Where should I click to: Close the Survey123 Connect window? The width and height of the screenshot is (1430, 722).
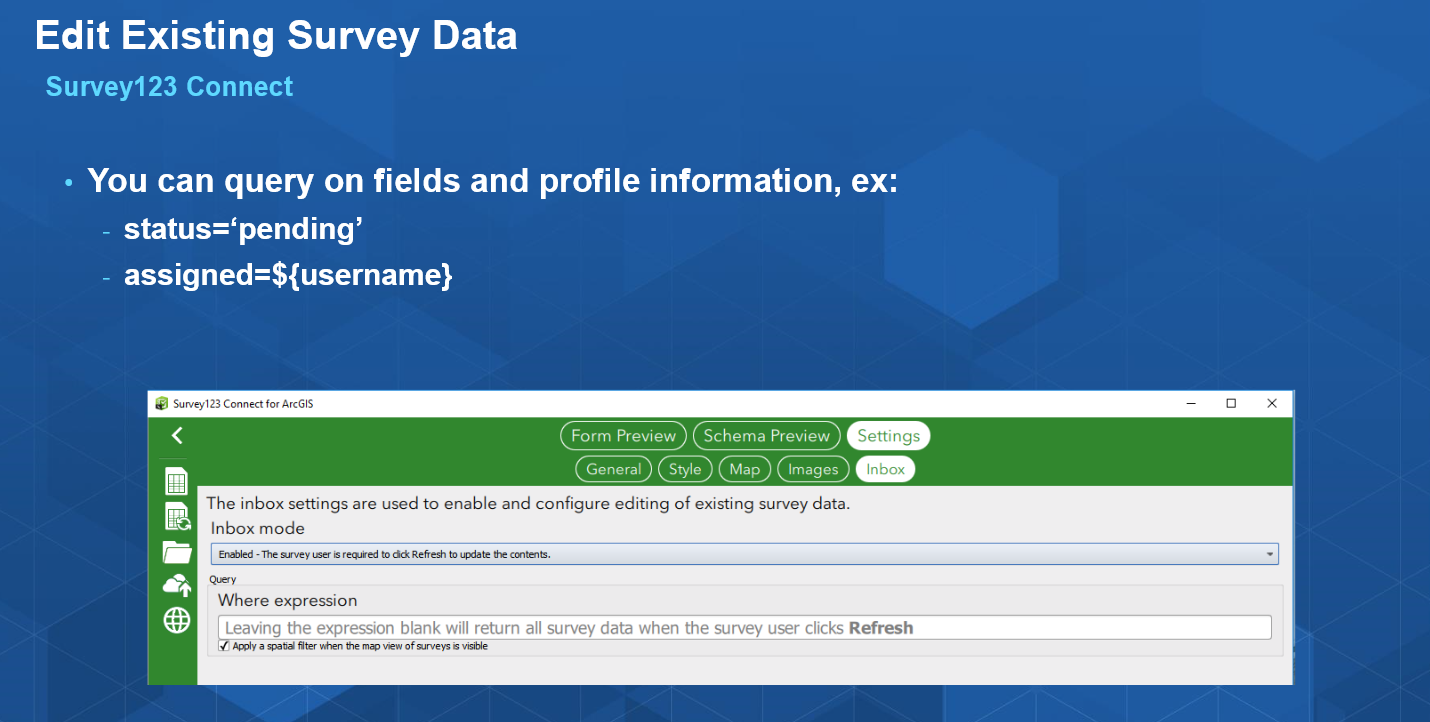click(1272, 404)
